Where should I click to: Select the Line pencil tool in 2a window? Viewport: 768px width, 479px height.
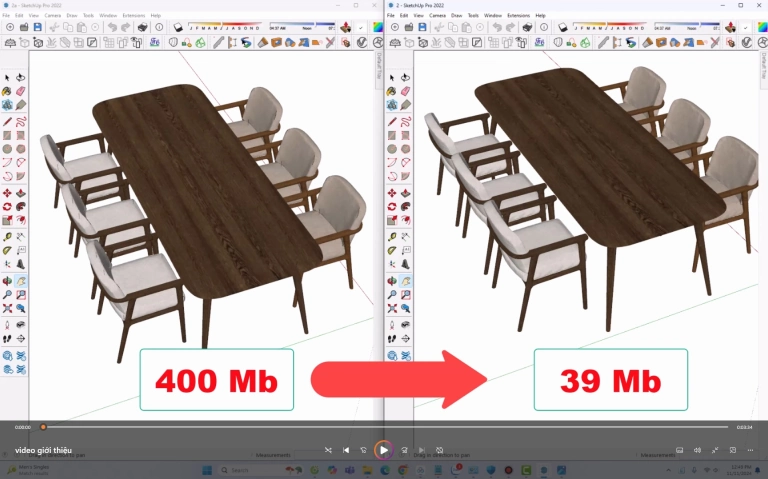click(x=7, y=121)
